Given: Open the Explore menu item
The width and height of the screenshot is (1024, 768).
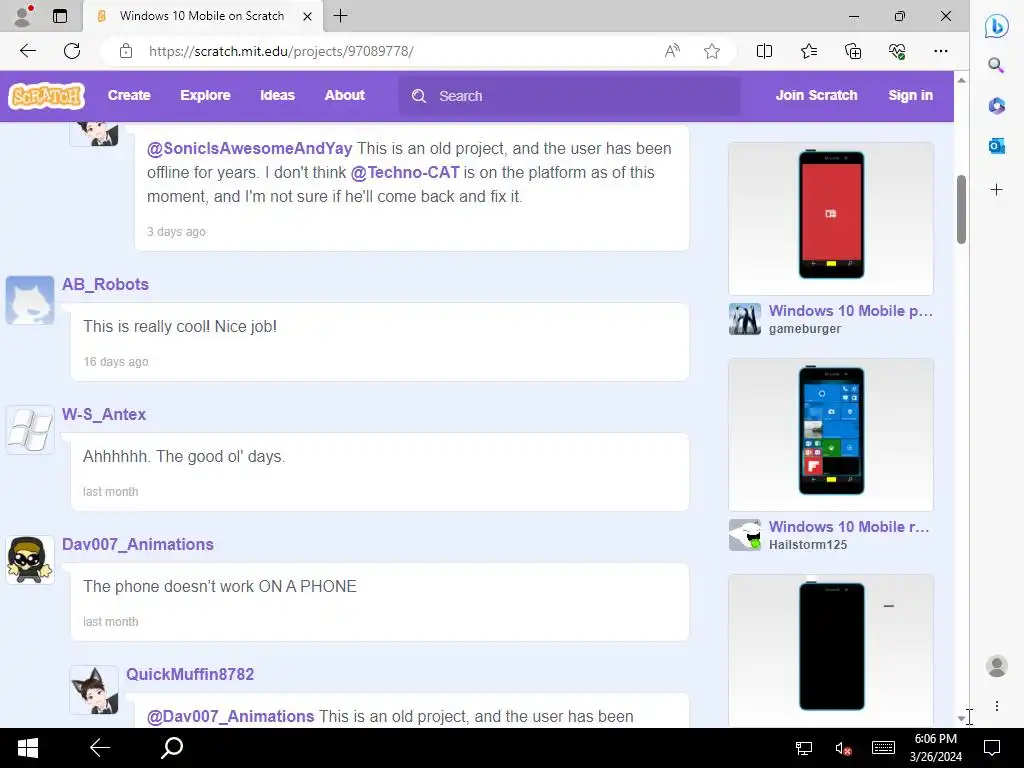Looking at the screenshot, I should [205, 95].
